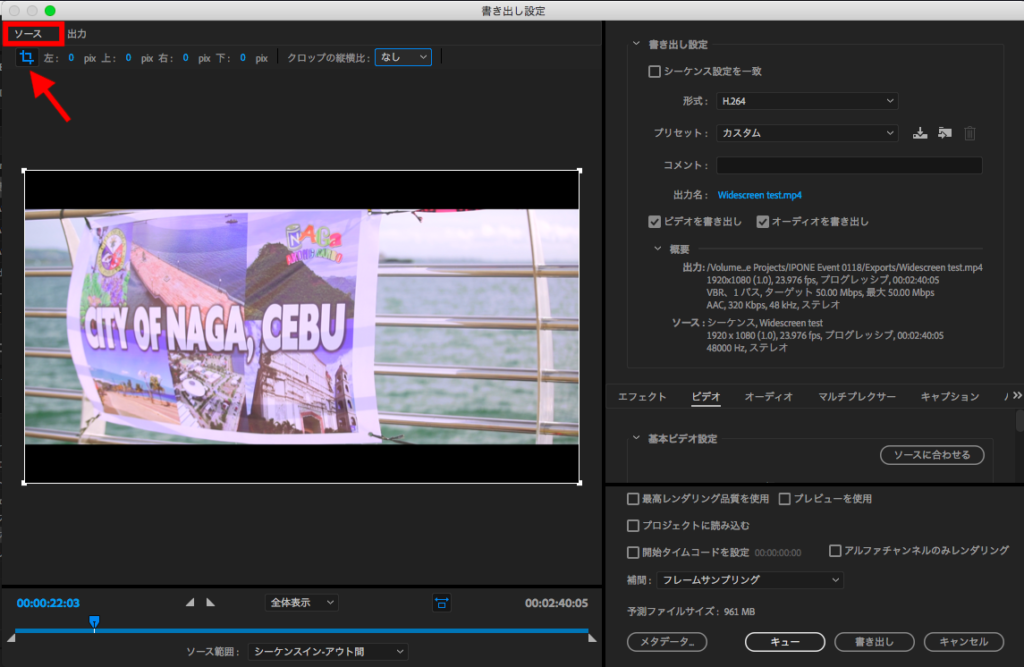The image size is (1024, 667).
Task: Enable the シーケンス設定を一致 checkbox
Action: pyautogui.click(x=655, y=72)
